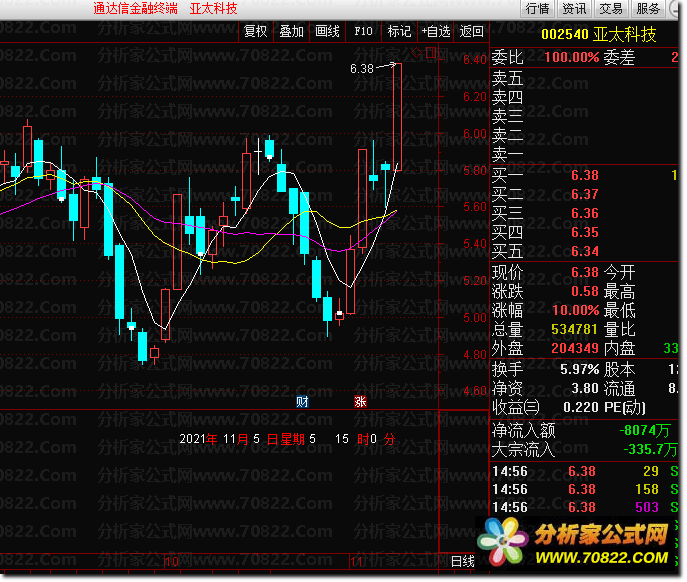This screenshot has width=687, height=582.
Task: Open the 行情 quotes menu
Action: (538, 8)
